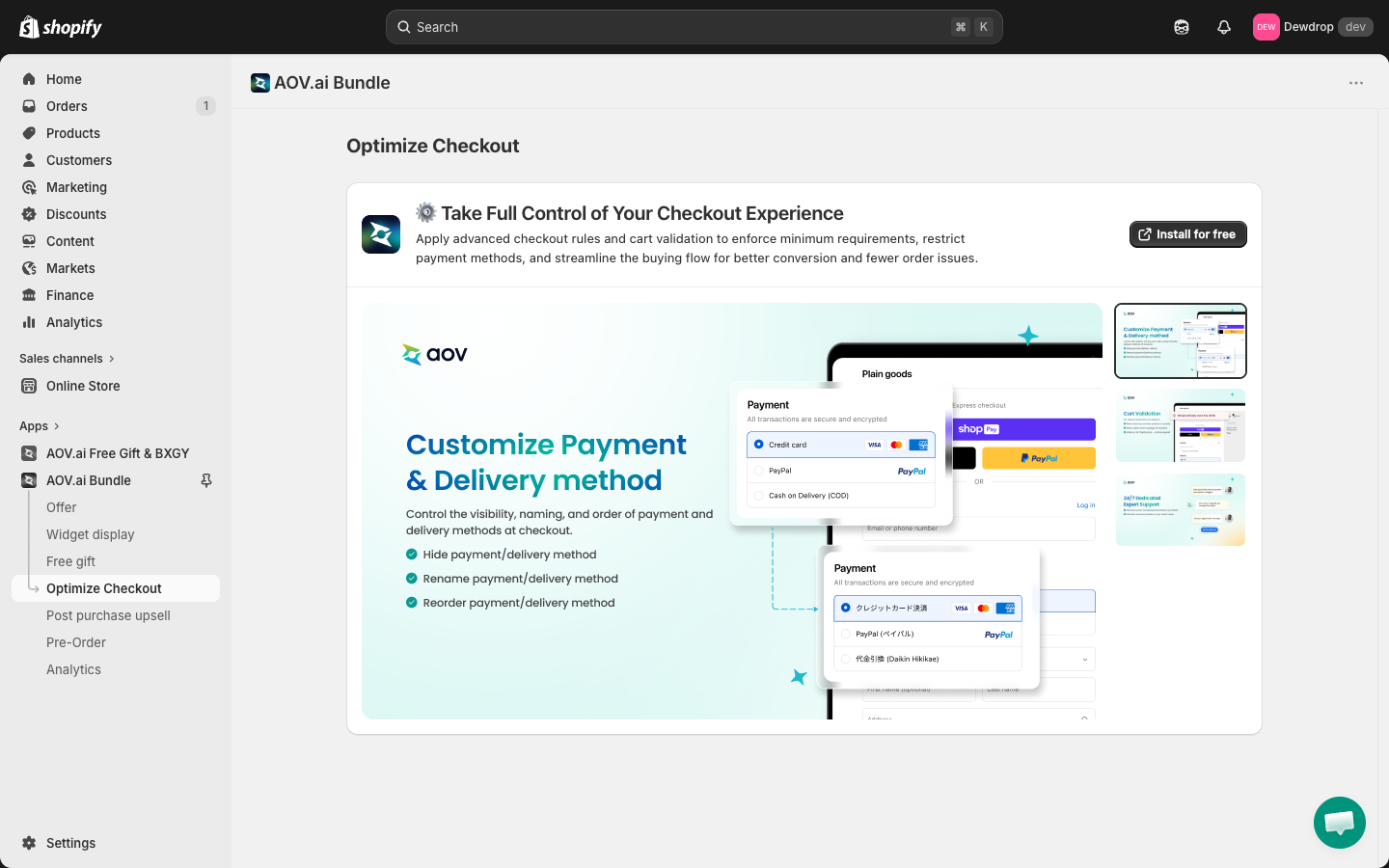Click the Optimize Checkout page heading

433,146
